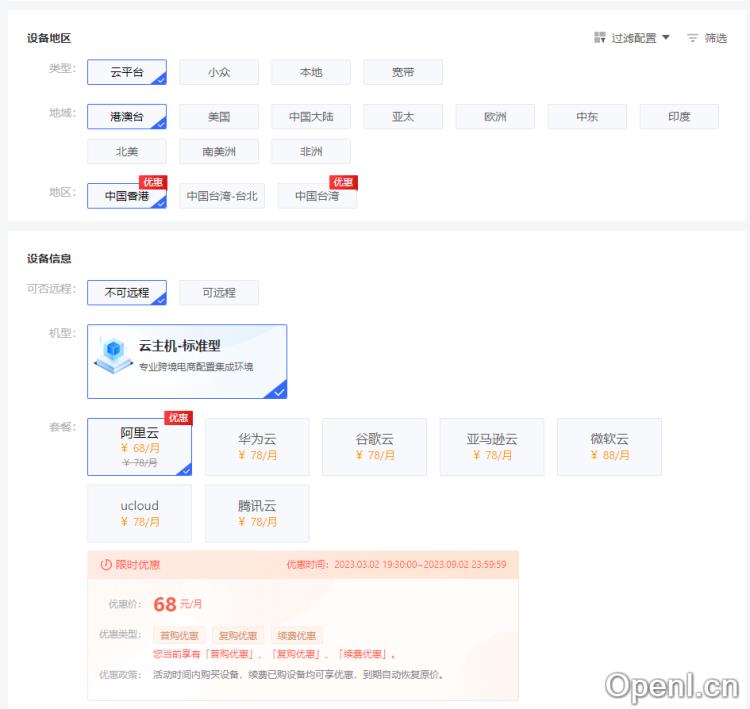This screenshot has width=750, height=709.
Task: Select the 中国台湾 area with discount
Action: coord(318,196)
